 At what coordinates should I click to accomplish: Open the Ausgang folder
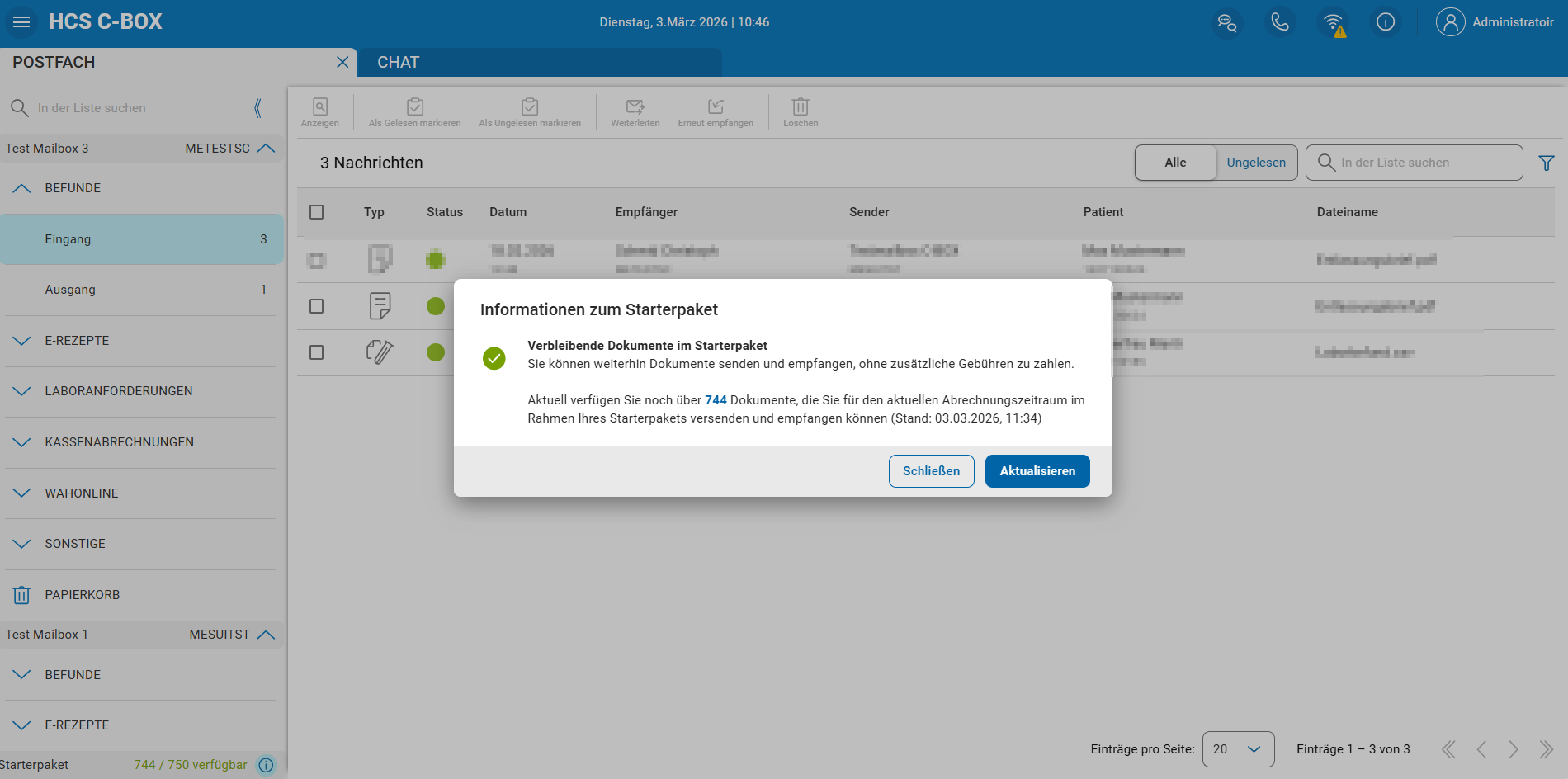click(141, 290)
